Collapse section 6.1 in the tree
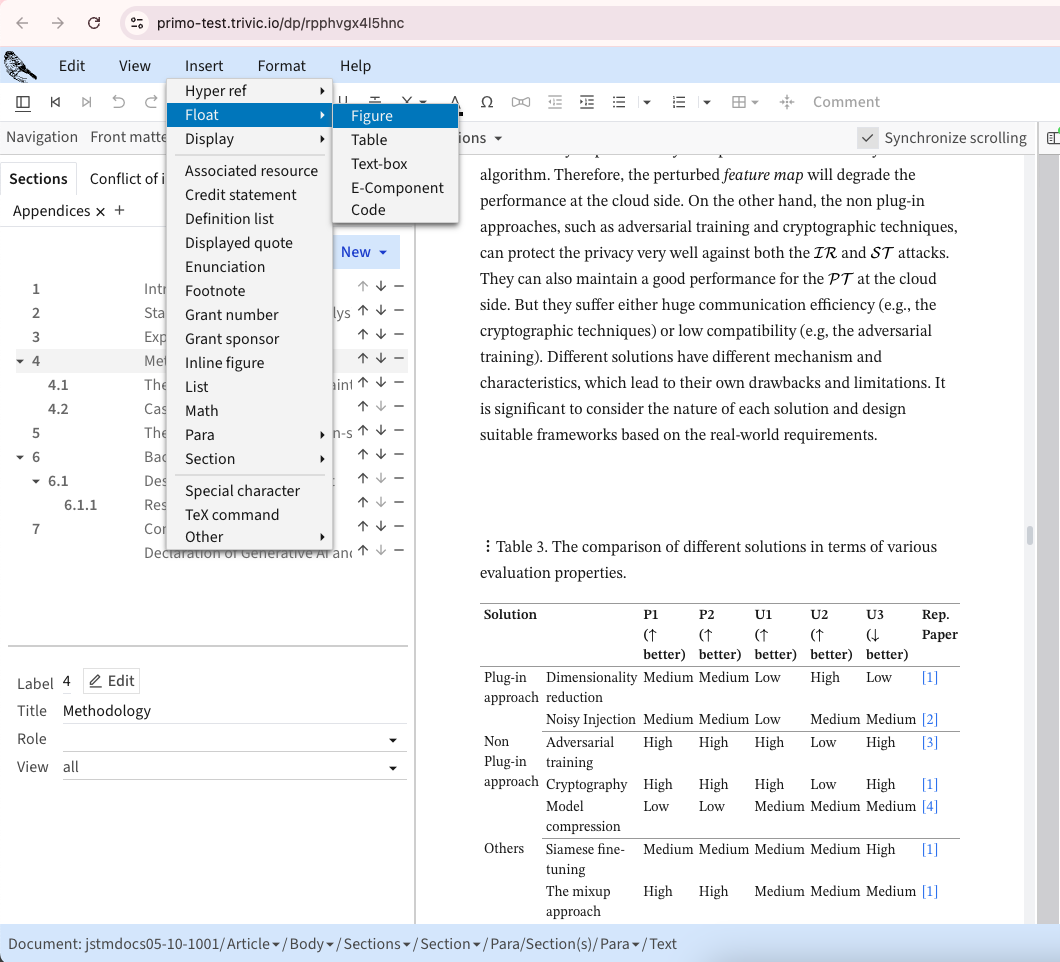Viewport: 1060px width, 962px height. coord(37,481)
